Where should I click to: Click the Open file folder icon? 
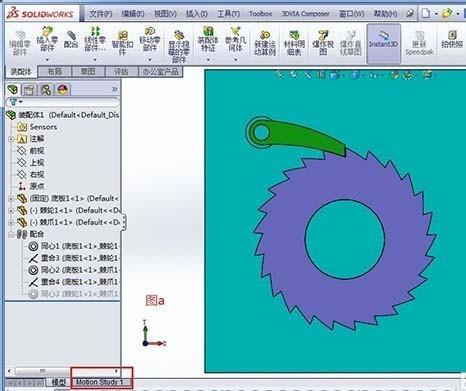point(447,13)
